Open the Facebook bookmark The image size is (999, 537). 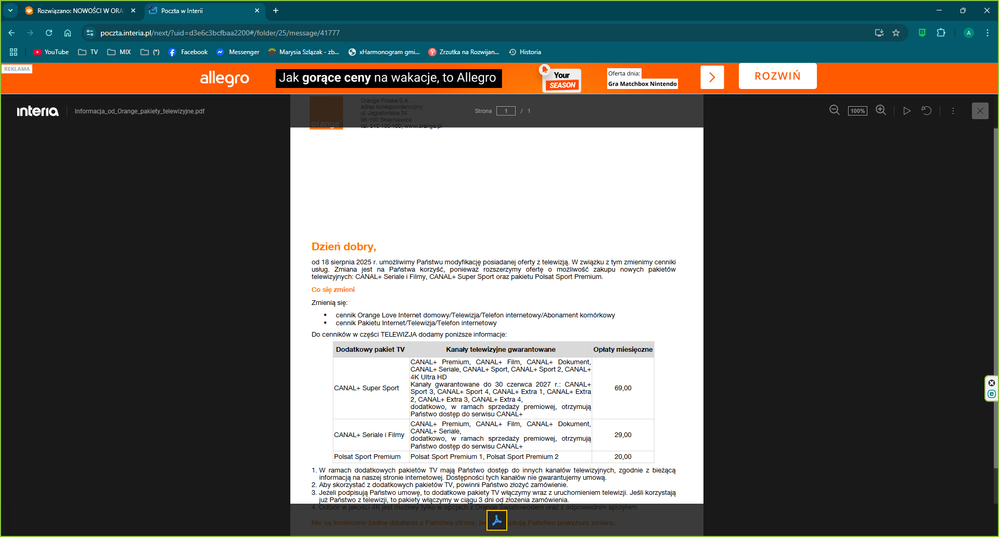(188, 52)
